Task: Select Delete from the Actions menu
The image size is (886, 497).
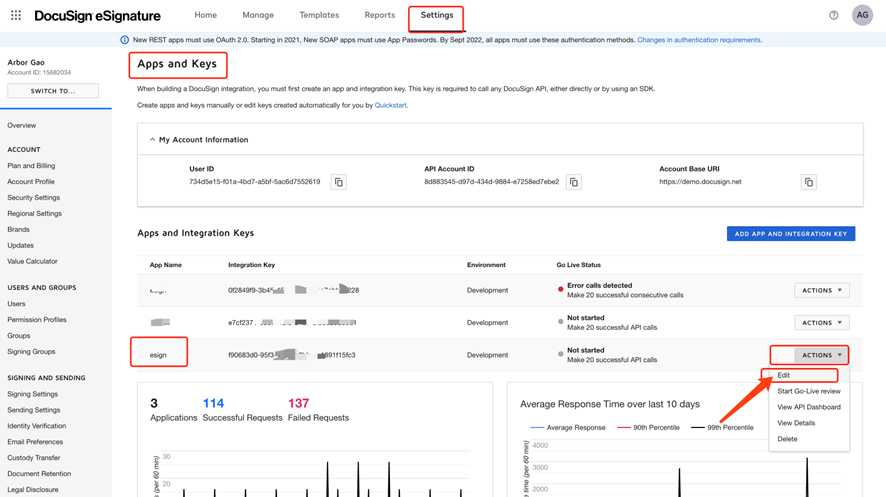Action: point(787,439)
